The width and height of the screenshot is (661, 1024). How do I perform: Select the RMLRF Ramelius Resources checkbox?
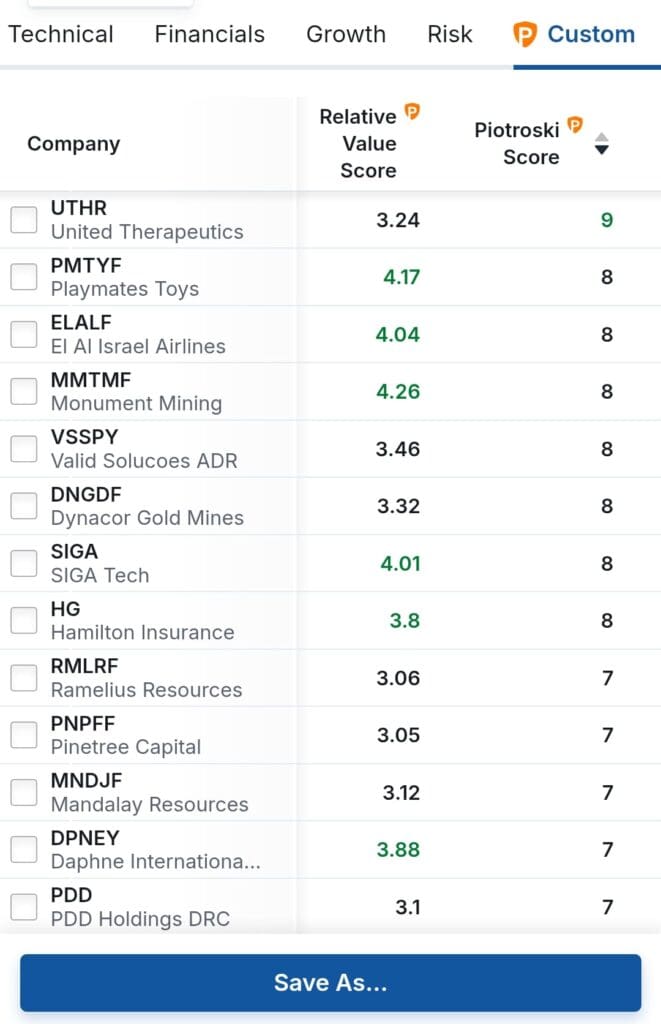coord(24,678)
